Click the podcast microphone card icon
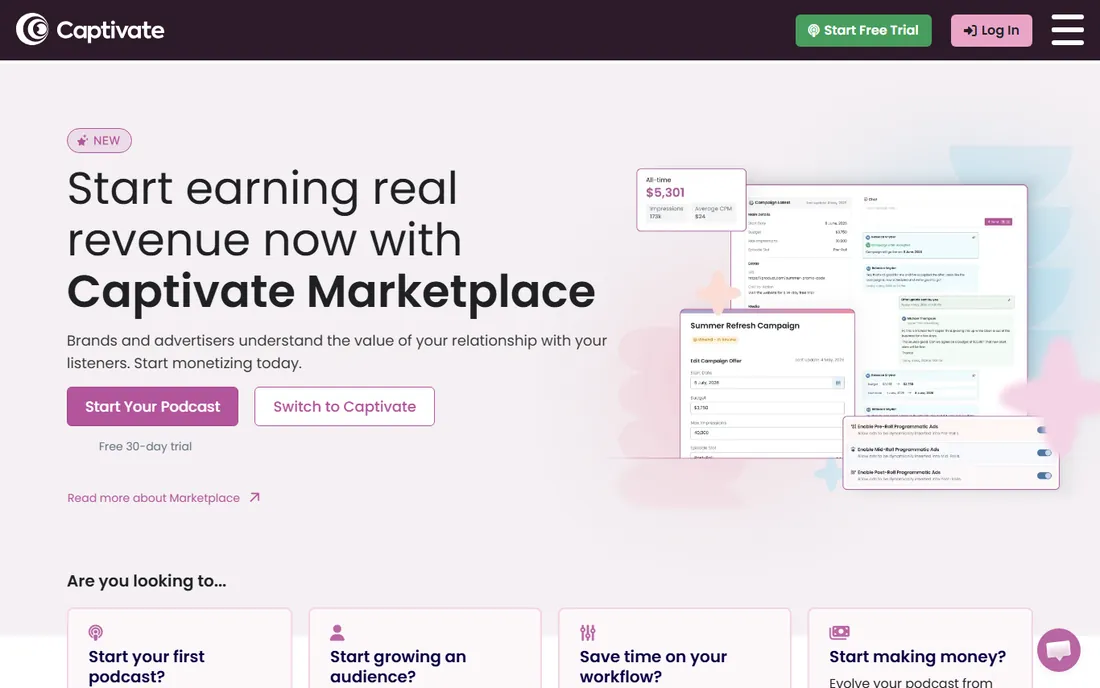This screenshot has width=1100, height=688. [x=95, y=633]
